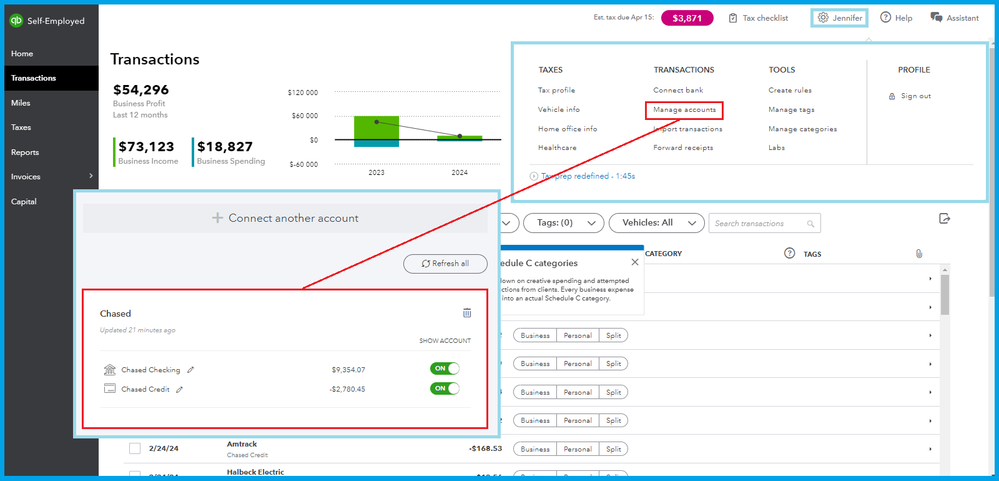Click the $3,871 estimated tax button
This screenshot has height=481, width=999.
pyautogui.click(x=686, y=18)
